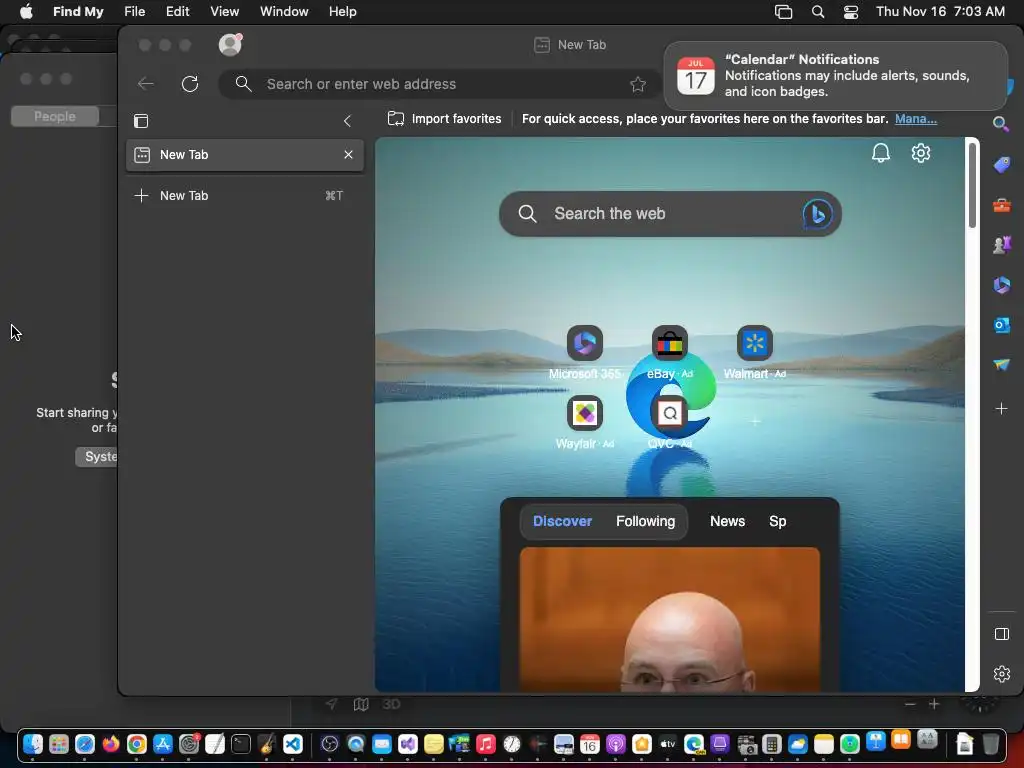Open new tab page notifications bell
The height and width of the screenshot is (768, 1024).
tap(880, 153)
